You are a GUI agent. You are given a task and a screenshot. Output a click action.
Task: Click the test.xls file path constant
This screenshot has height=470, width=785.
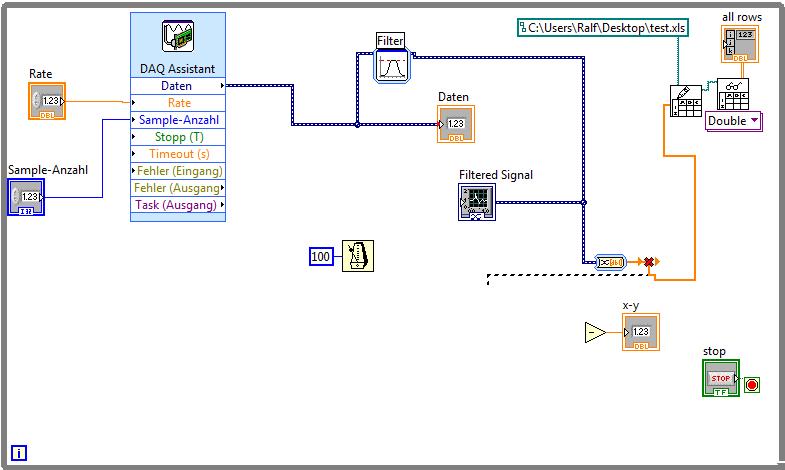(603, 28)
